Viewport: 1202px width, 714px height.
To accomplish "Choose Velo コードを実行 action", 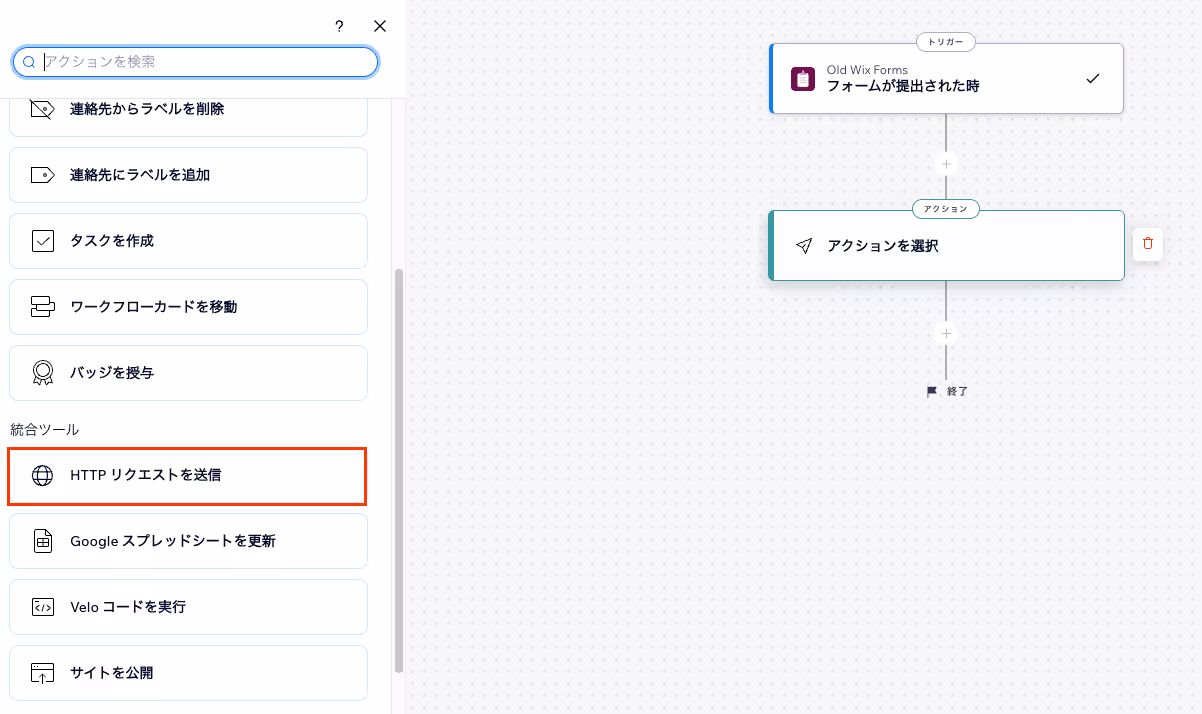I will point(189,607).
